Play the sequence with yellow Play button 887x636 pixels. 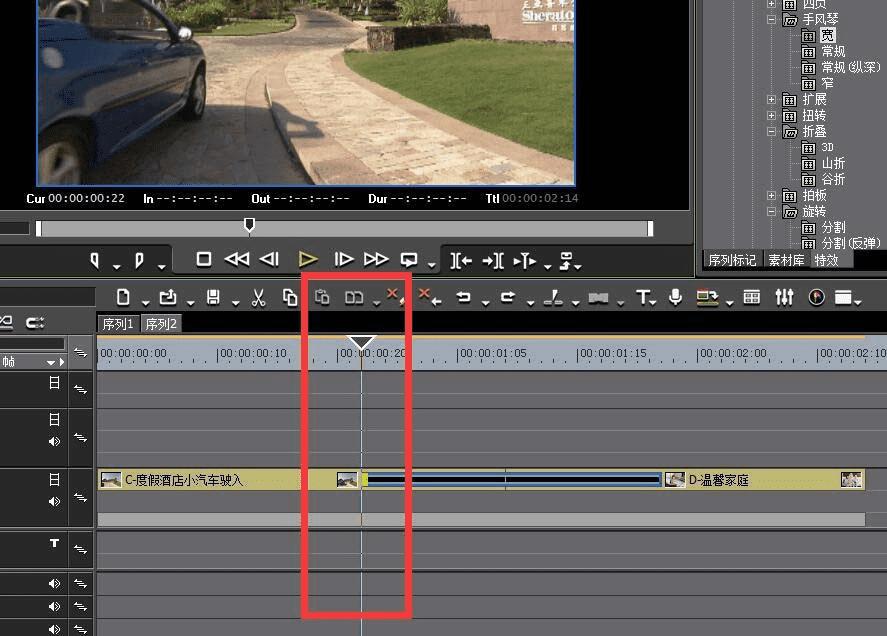[308, 259]
